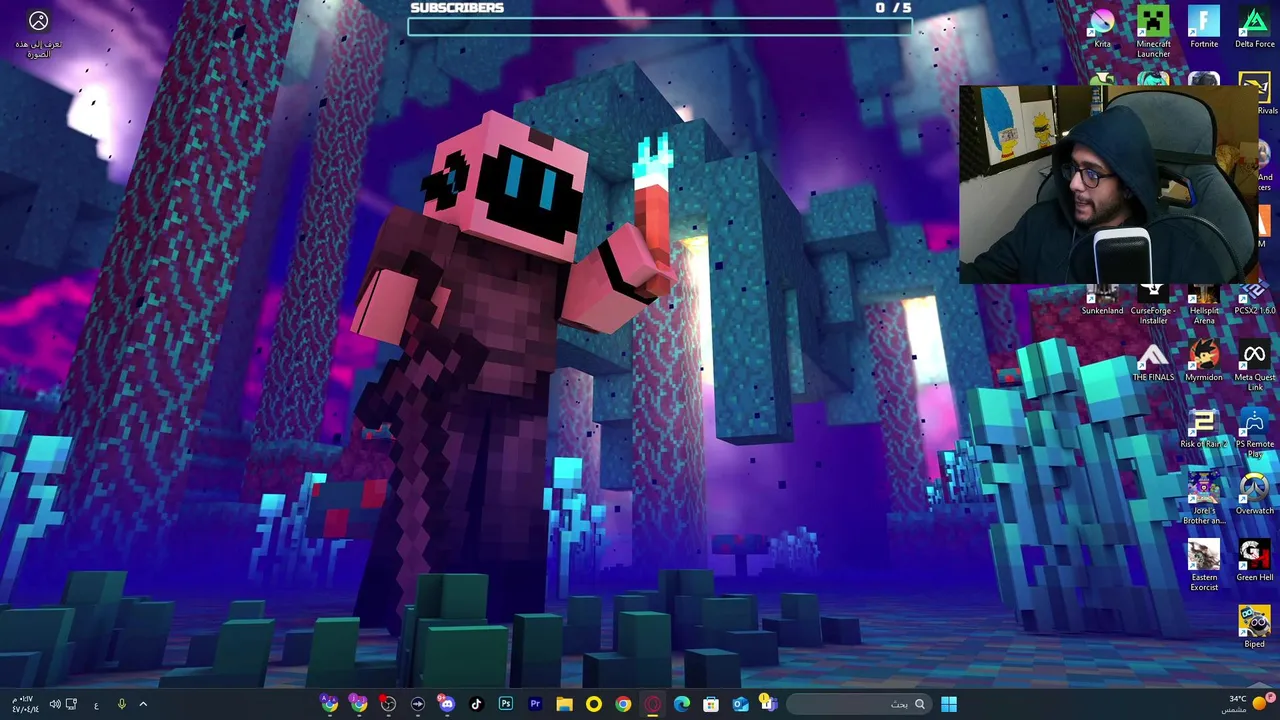The image size is (1280, 720).
Task: Click the '0 / 5' subscriber counter text
Action: [893, 8]
